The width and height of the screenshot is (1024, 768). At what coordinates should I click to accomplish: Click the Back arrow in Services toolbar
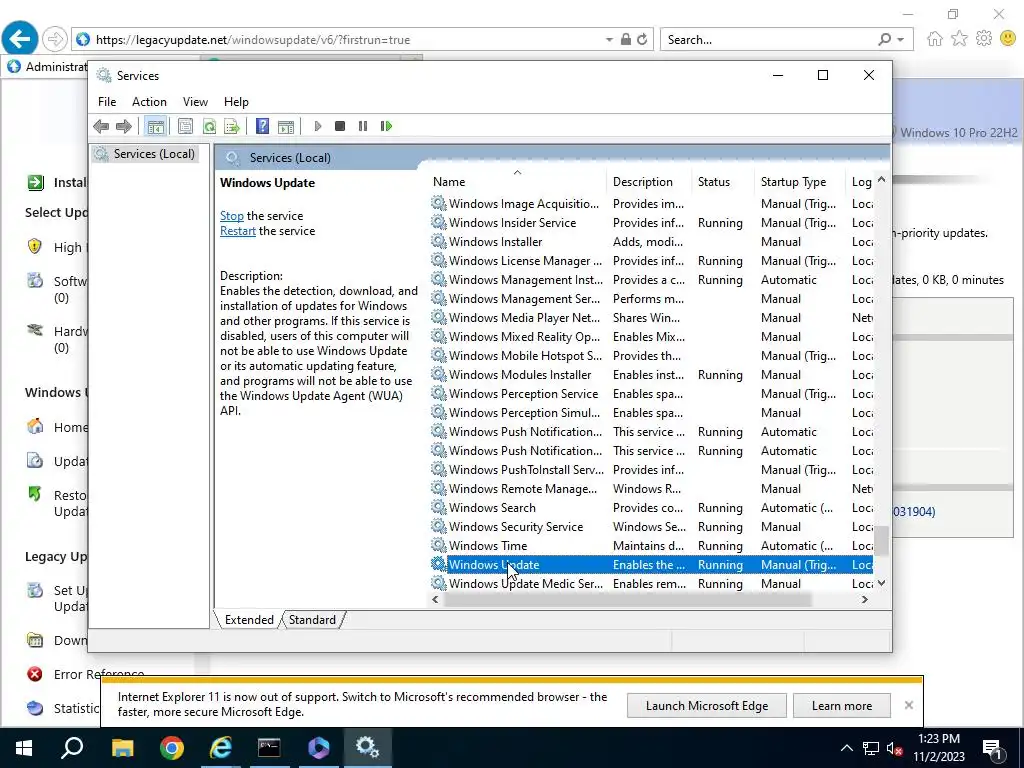click(101, 126)
